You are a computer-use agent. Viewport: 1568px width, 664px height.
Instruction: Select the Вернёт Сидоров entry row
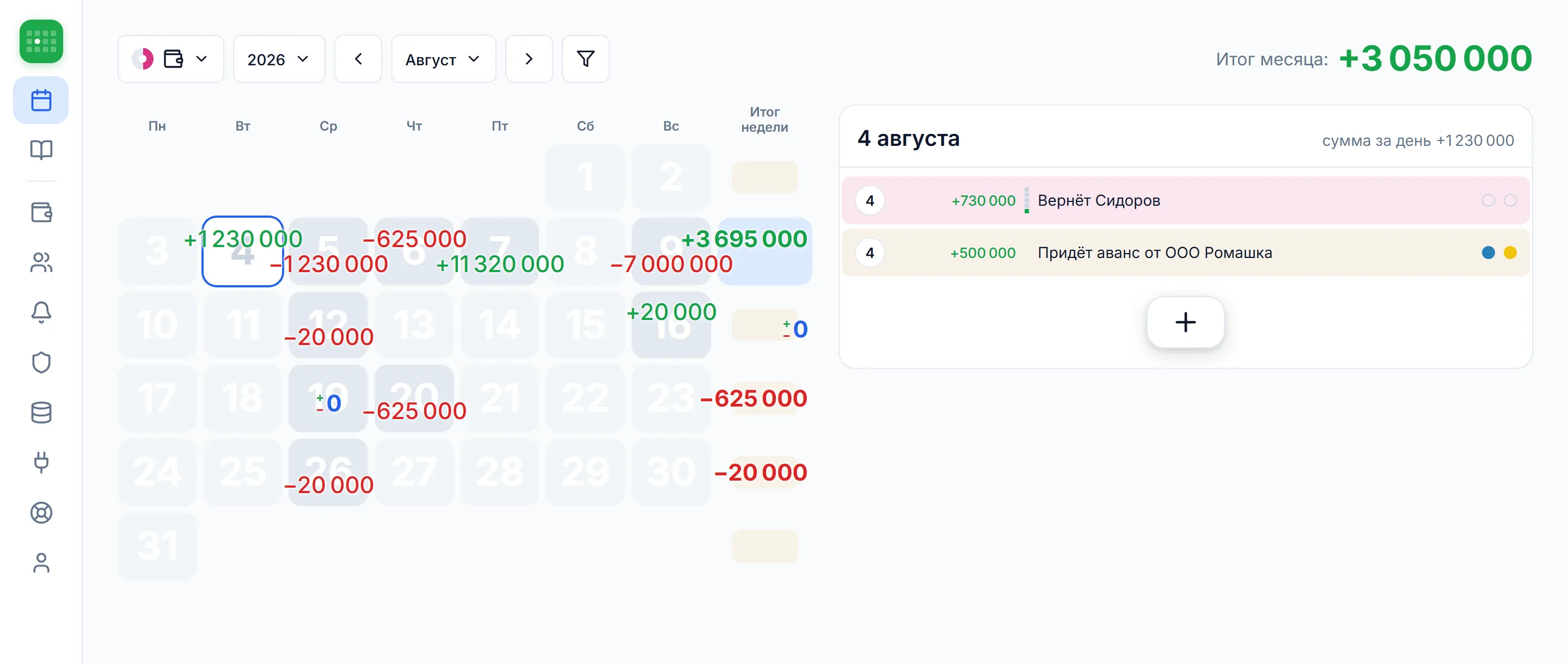(x=1185, y=200)
